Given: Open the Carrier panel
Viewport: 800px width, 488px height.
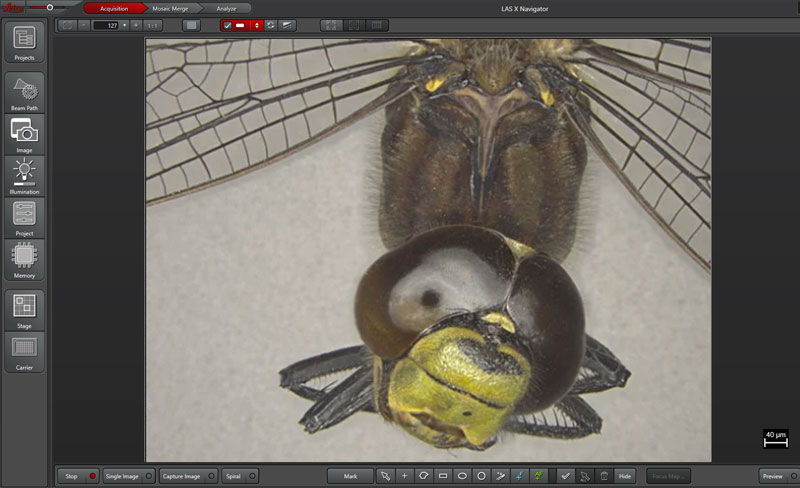Looking at the screenshot, I should click(24, 348).
